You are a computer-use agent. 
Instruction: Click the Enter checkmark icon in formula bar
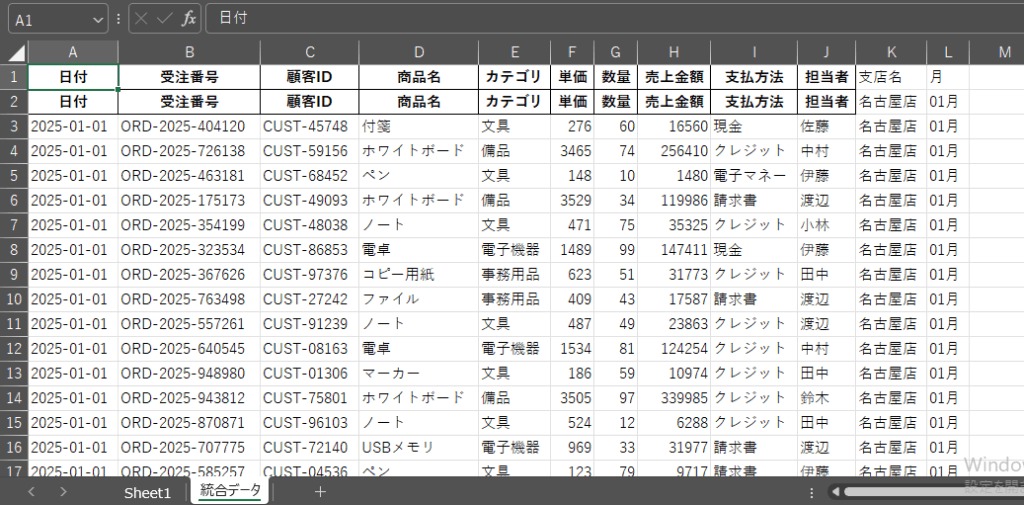click(165, 18)
